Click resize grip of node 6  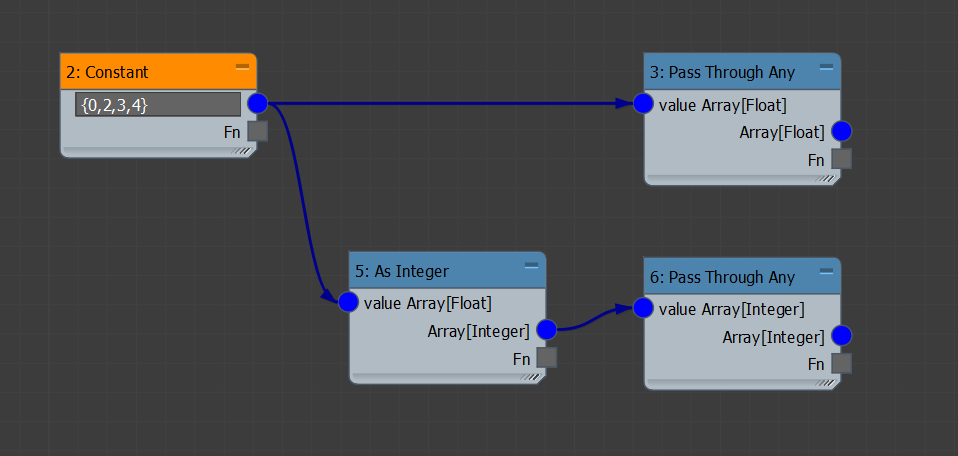(827, 384)
